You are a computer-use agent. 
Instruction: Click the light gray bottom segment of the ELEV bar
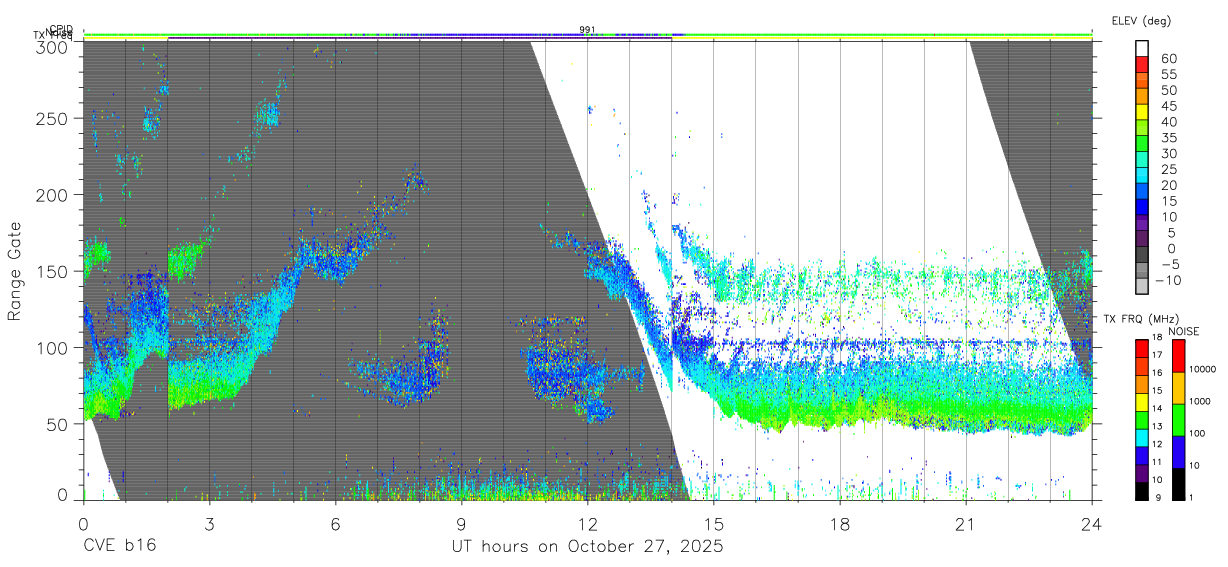[1143, 286]
